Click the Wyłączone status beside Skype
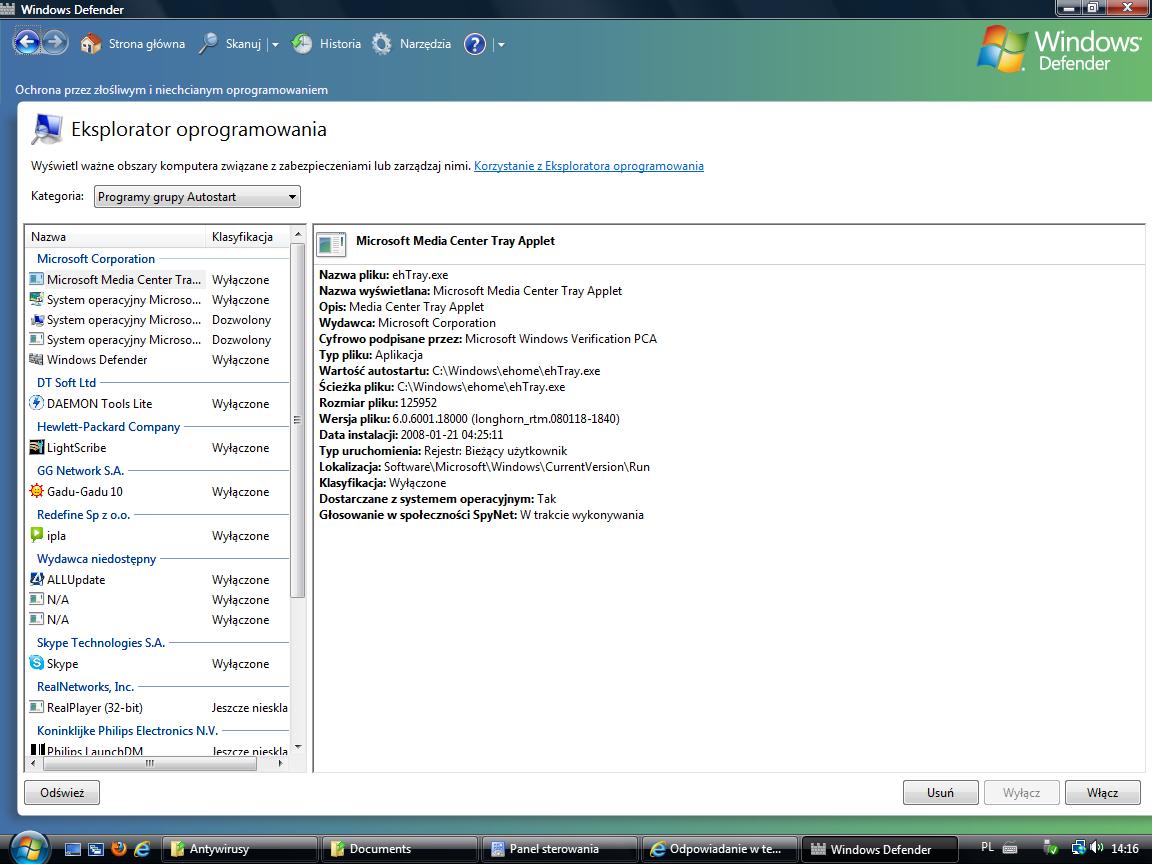 point(240,664)
